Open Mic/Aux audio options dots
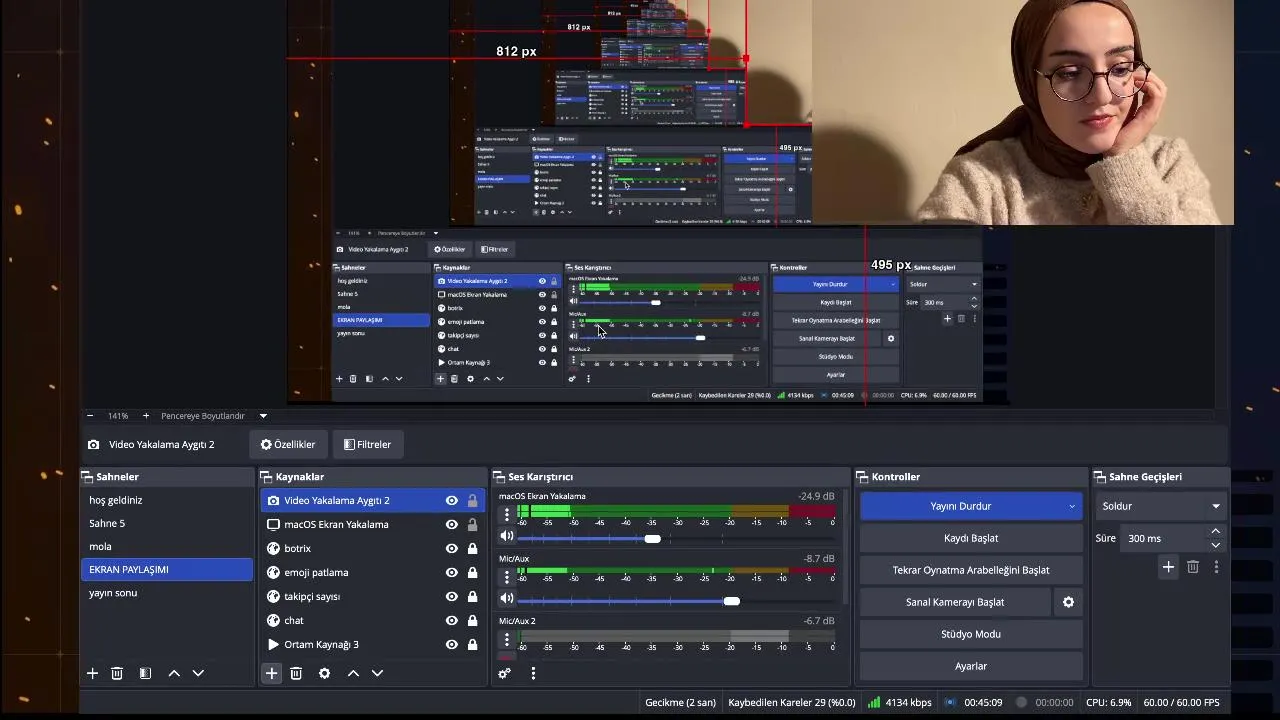 click(x=507, y=577)
